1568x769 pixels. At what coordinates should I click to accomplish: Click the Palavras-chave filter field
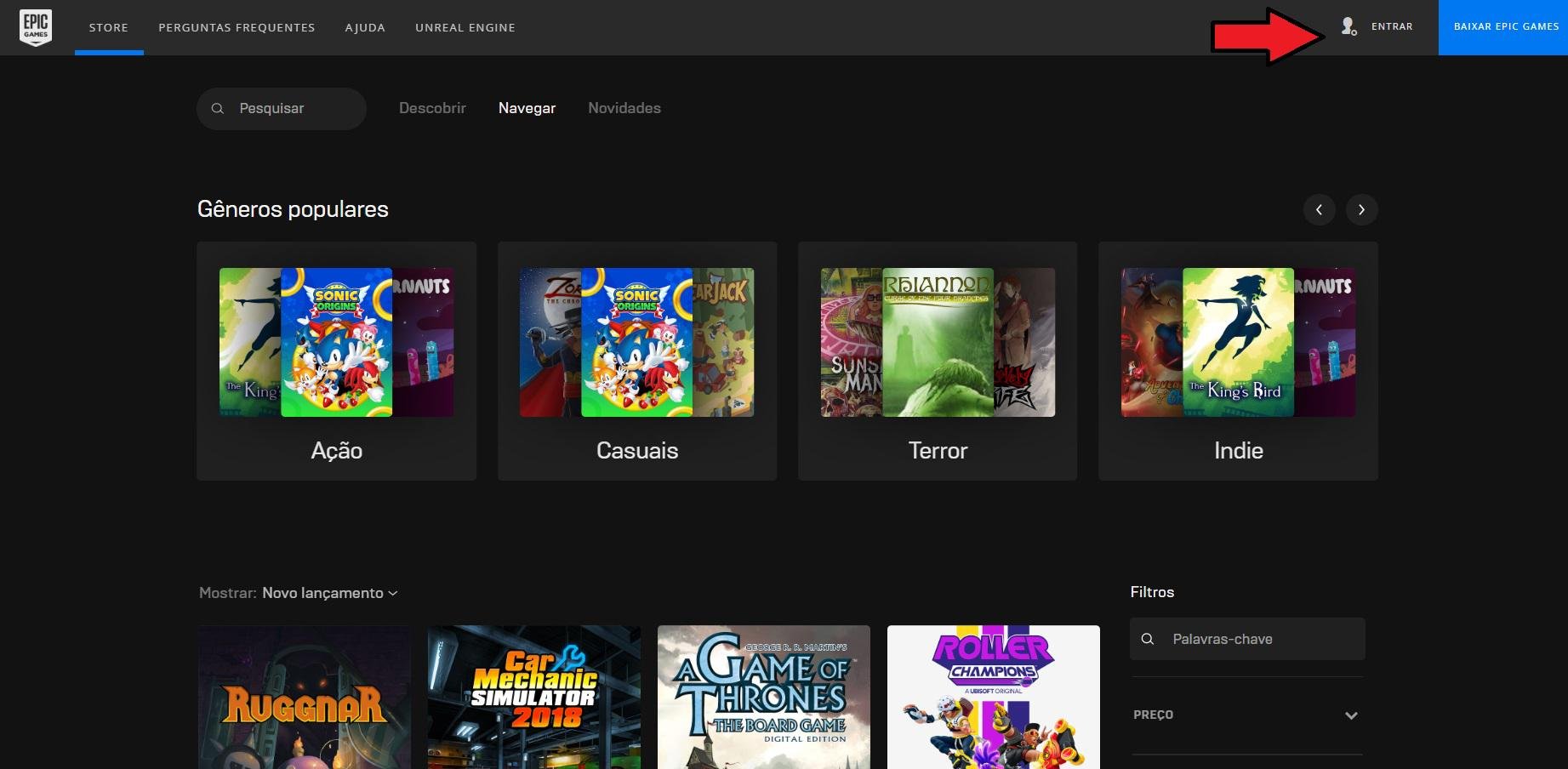(x=1247, y=639)
